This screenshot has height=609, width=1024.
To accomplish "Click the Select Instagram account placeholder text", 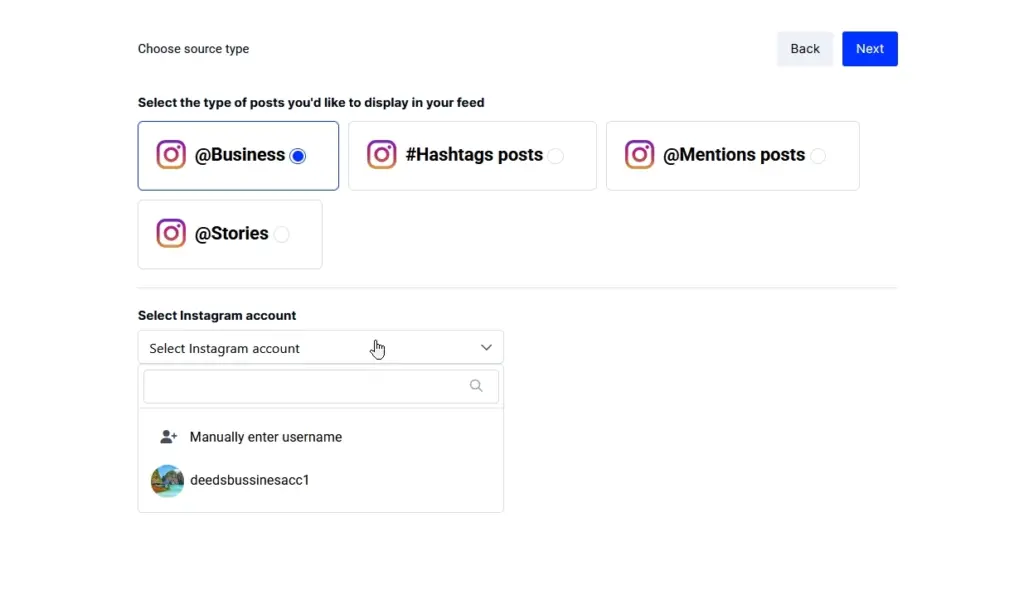I will 225,349.
